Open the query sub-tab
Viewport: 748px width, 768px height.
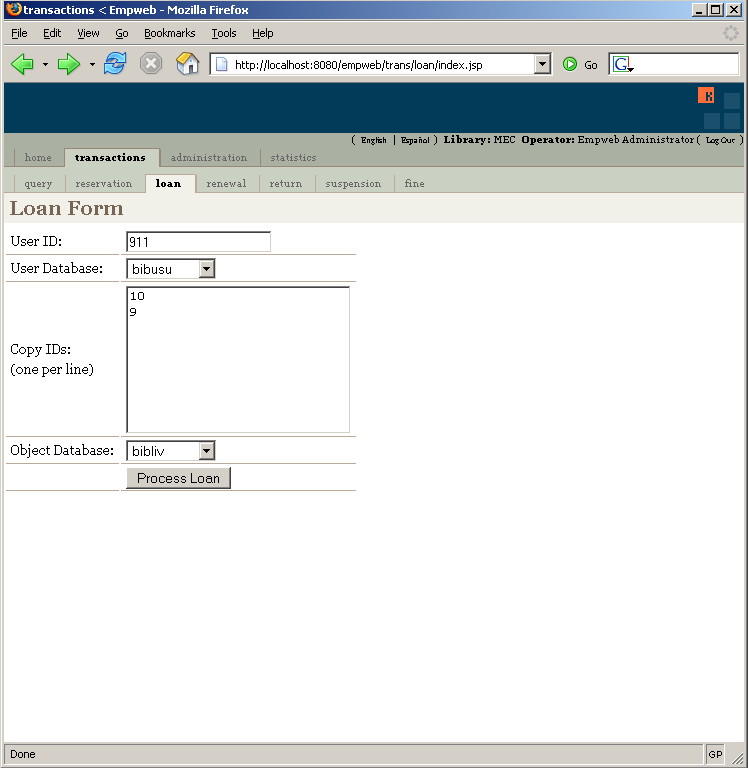click(x=38, y=184)
